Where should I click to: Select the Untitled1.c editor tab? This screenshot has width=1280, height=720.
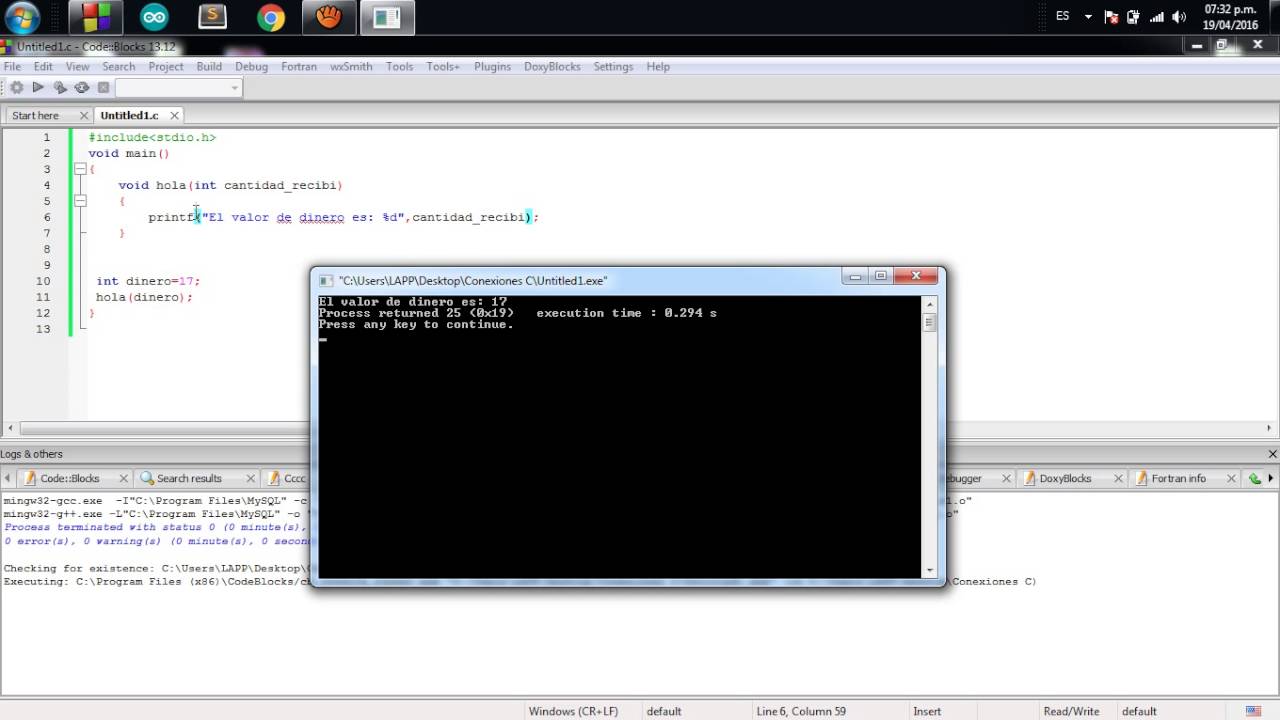point(129,116)
